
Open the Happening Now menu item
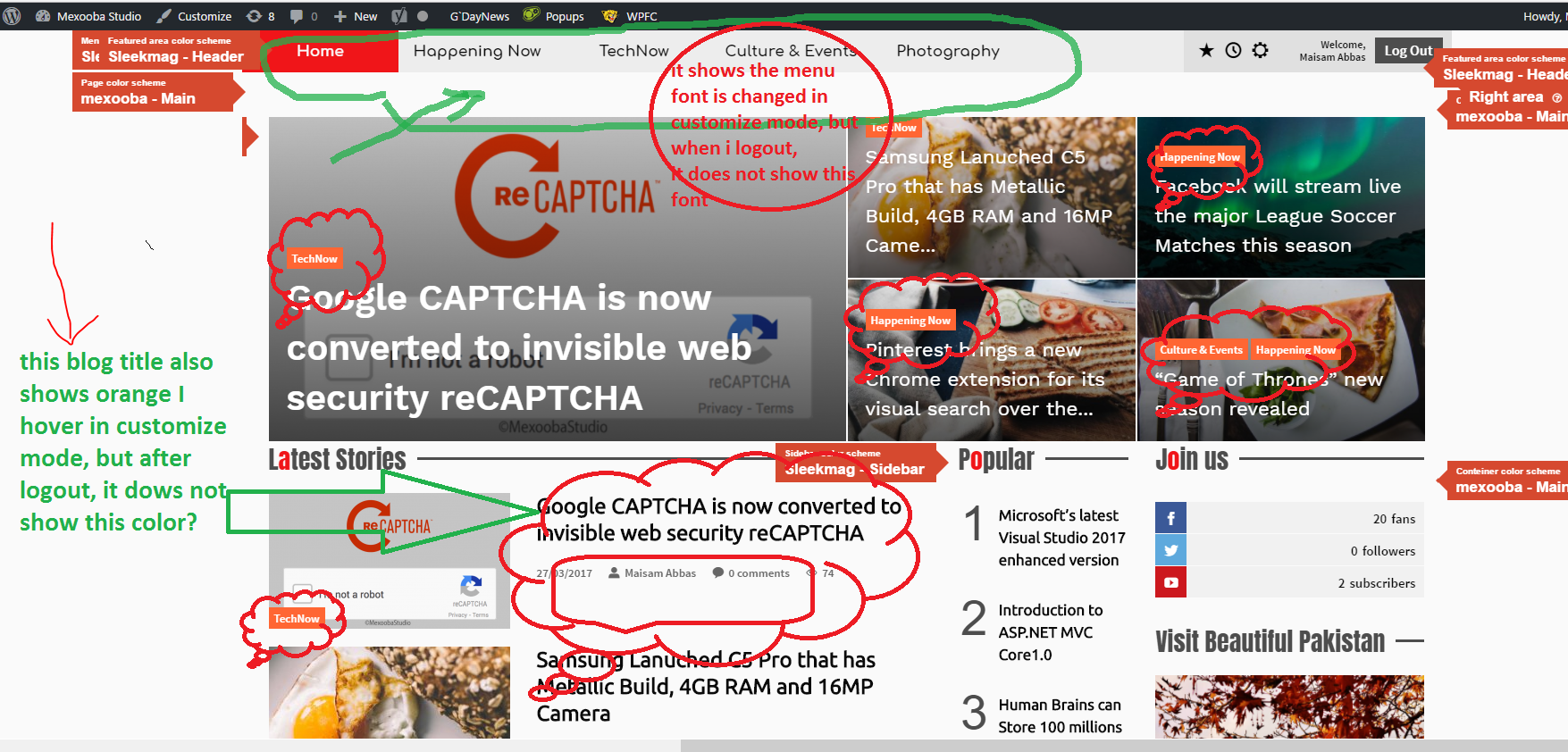click(477, 51)
